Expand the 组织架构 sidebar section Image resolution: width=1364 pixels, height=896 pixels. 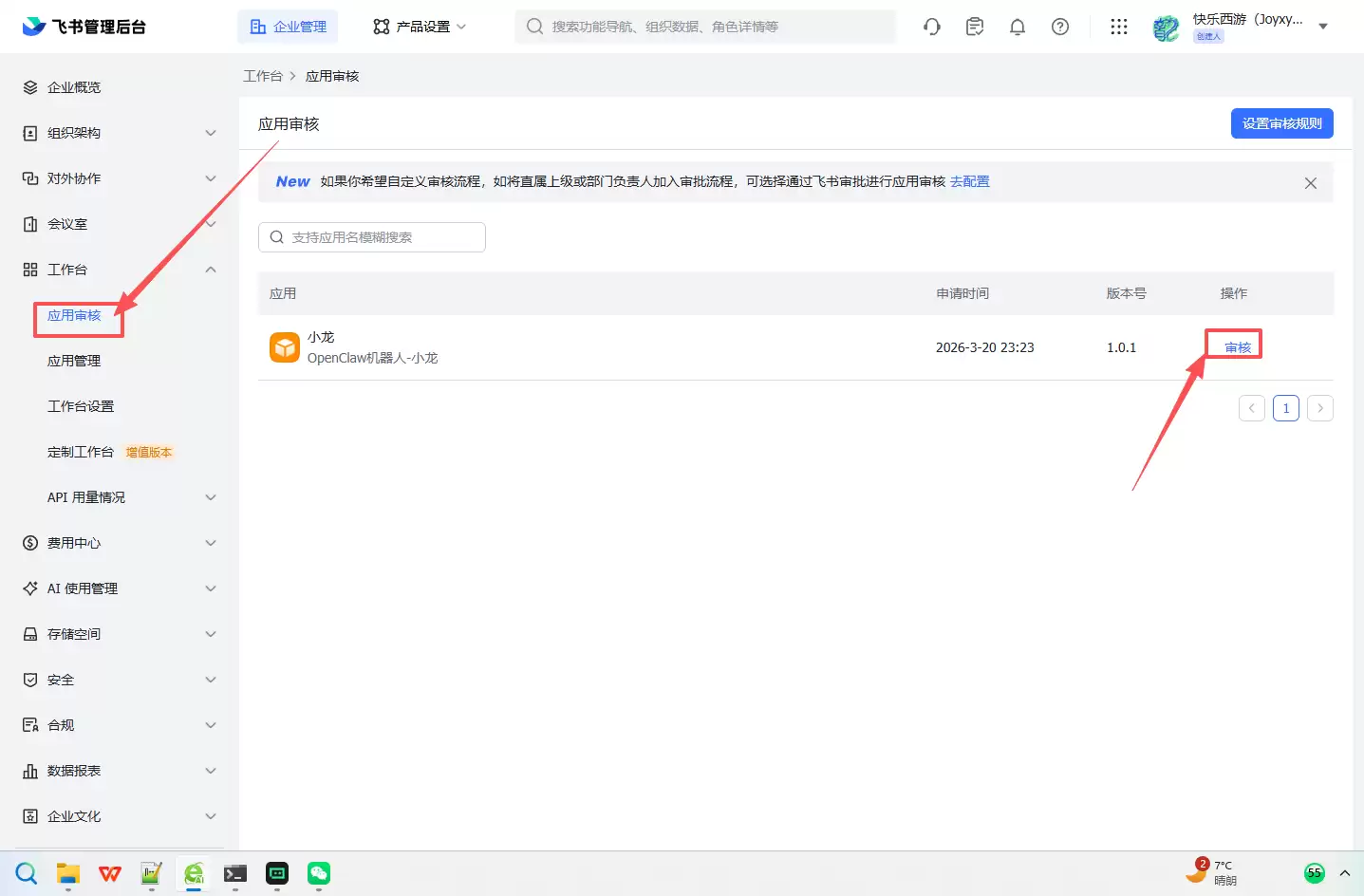click(x=211, y=133)
